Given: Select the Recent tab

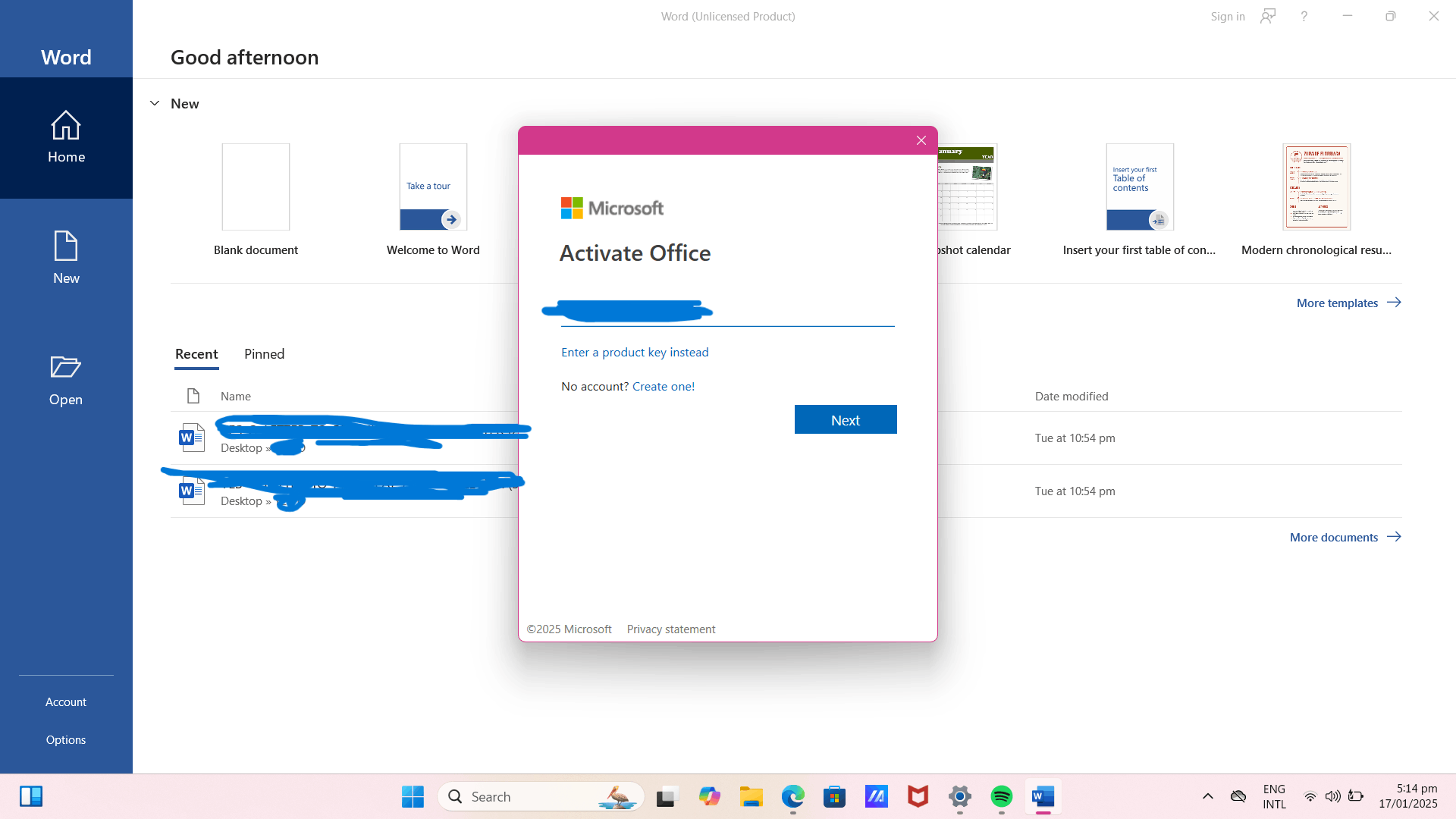Looking at the screenshot, I should pyautogui.click(x=196, y=354).
